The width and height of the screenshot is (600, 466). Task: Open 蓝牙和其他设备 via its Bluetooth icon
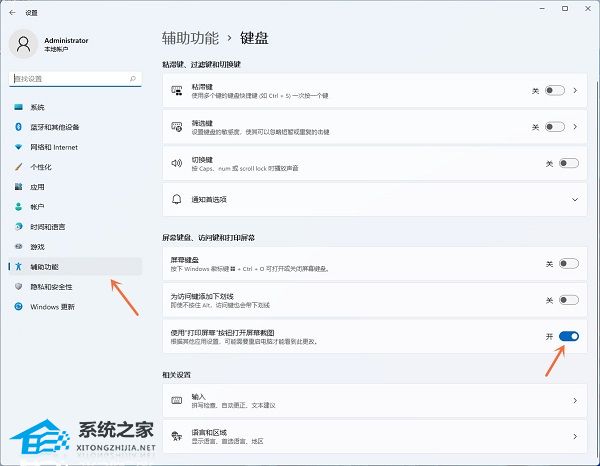point(18,127)
